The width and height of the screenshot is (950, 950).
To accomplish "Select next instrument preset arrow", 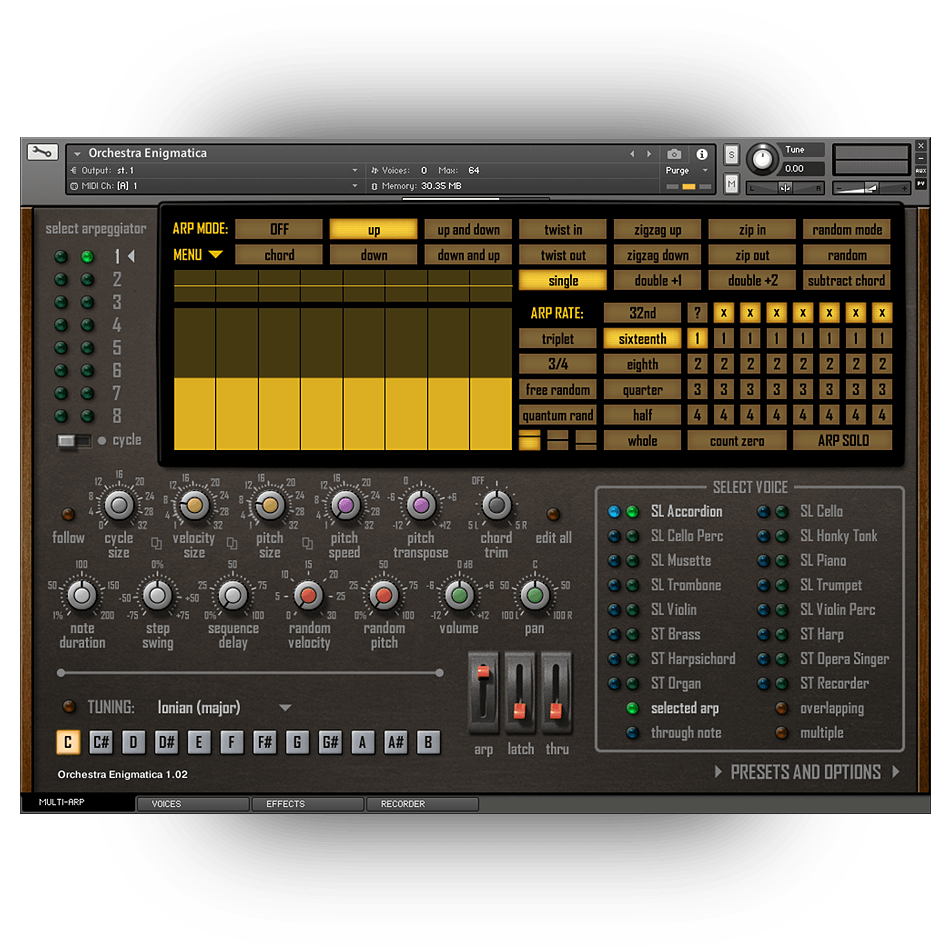I will pyautogui.click(x=649, y=154).
